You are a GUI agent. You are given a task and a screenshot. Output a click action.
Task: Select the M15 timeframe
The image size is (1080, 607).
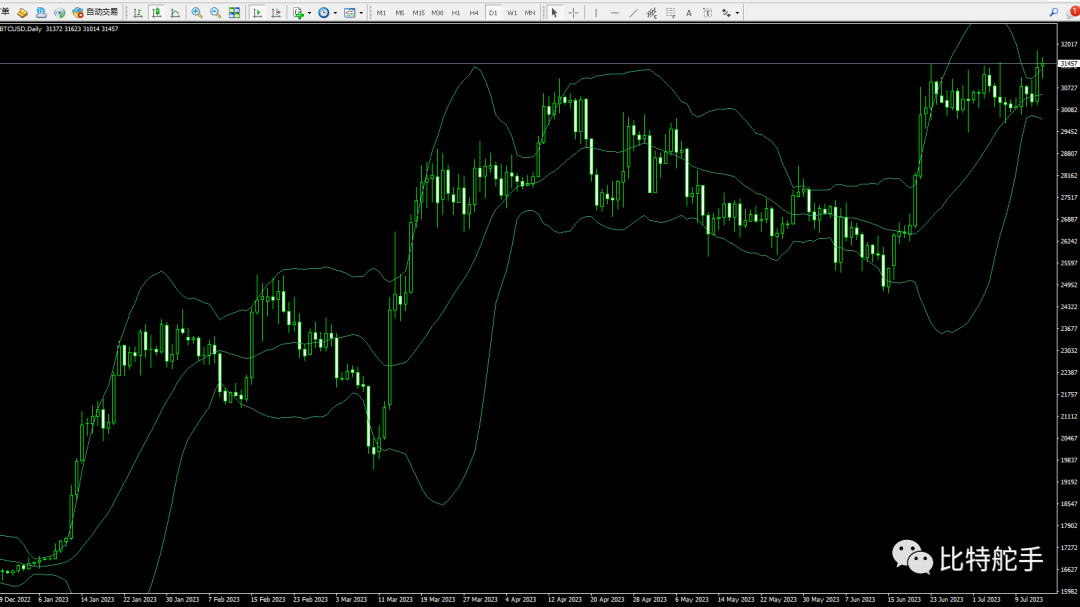(418, 12)
